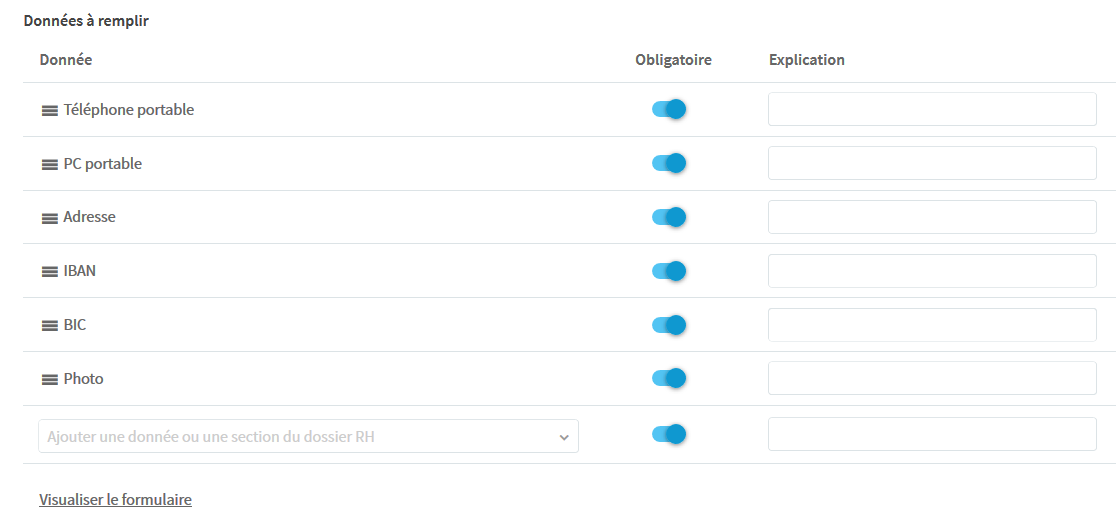Click the reorder handle for PC portable
The image size is (1116, 527).
[49, 165]
